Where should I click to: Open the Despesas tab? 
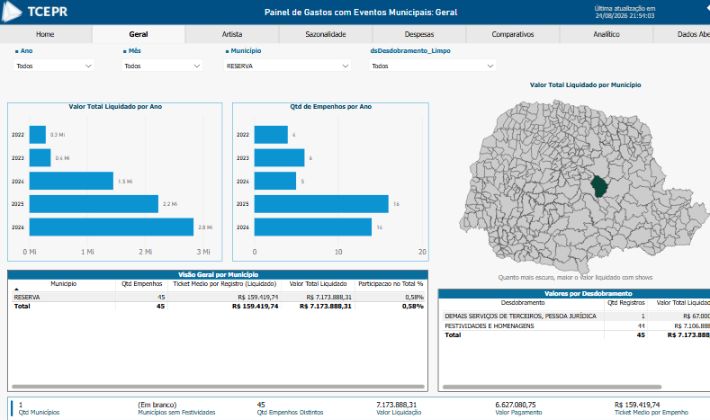(x=419, y=34)
